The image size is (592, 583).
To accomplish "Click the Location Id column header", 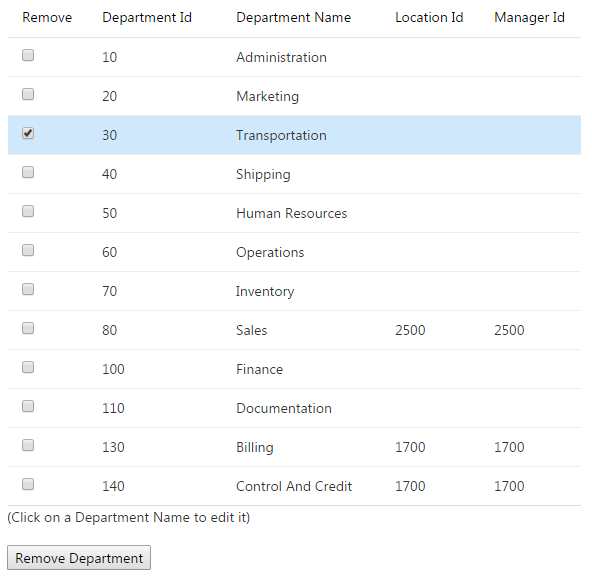I will click(x=429, y=17).
